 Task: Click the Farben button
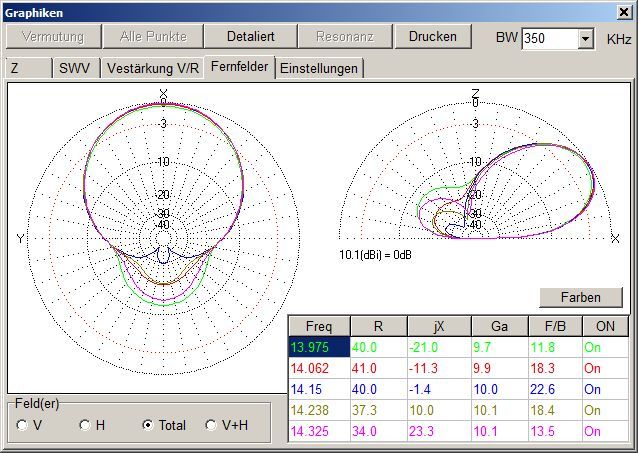(x=581, y=297)
